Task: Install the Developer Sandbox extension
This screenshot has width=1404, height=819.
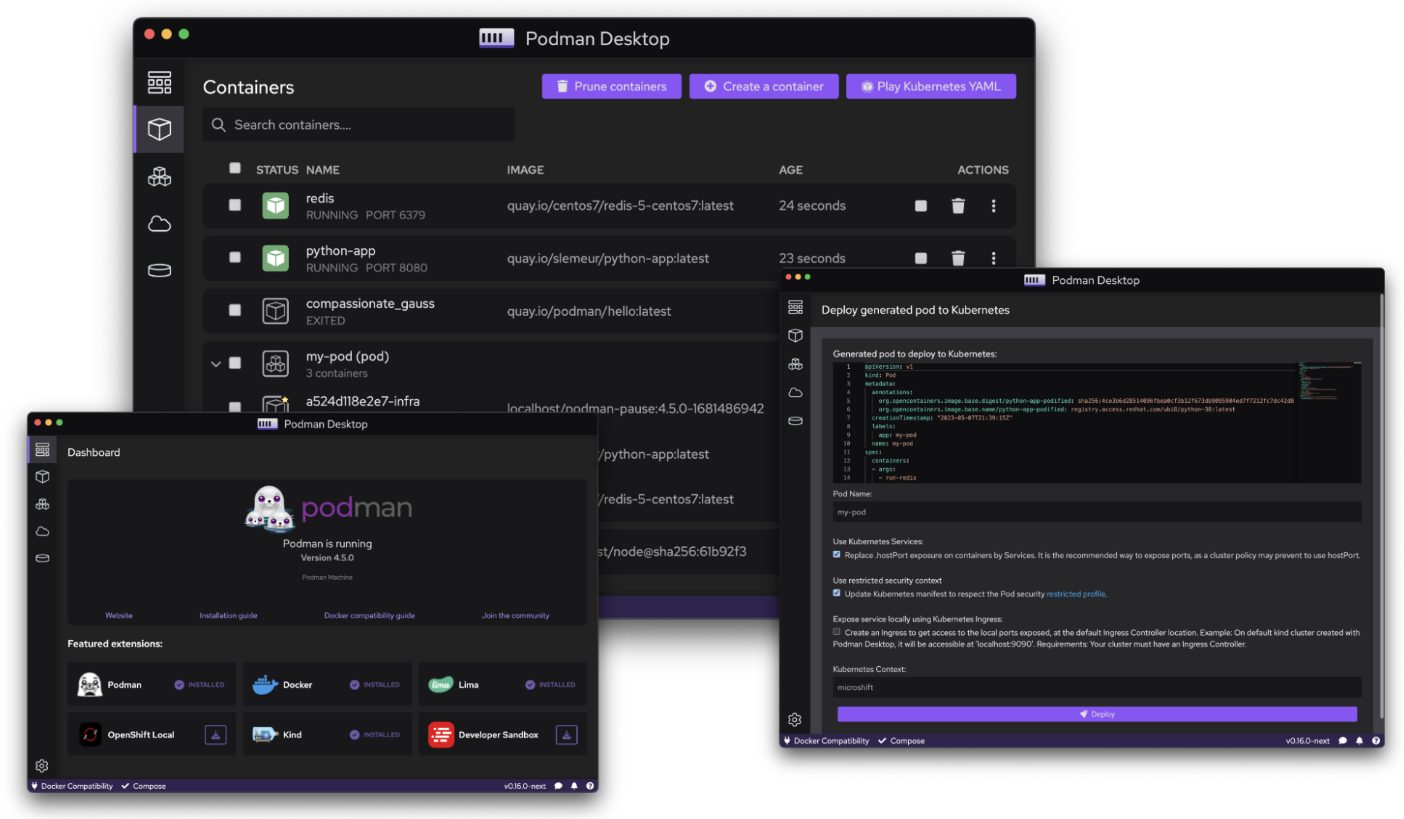Action: tap(567, 735)
